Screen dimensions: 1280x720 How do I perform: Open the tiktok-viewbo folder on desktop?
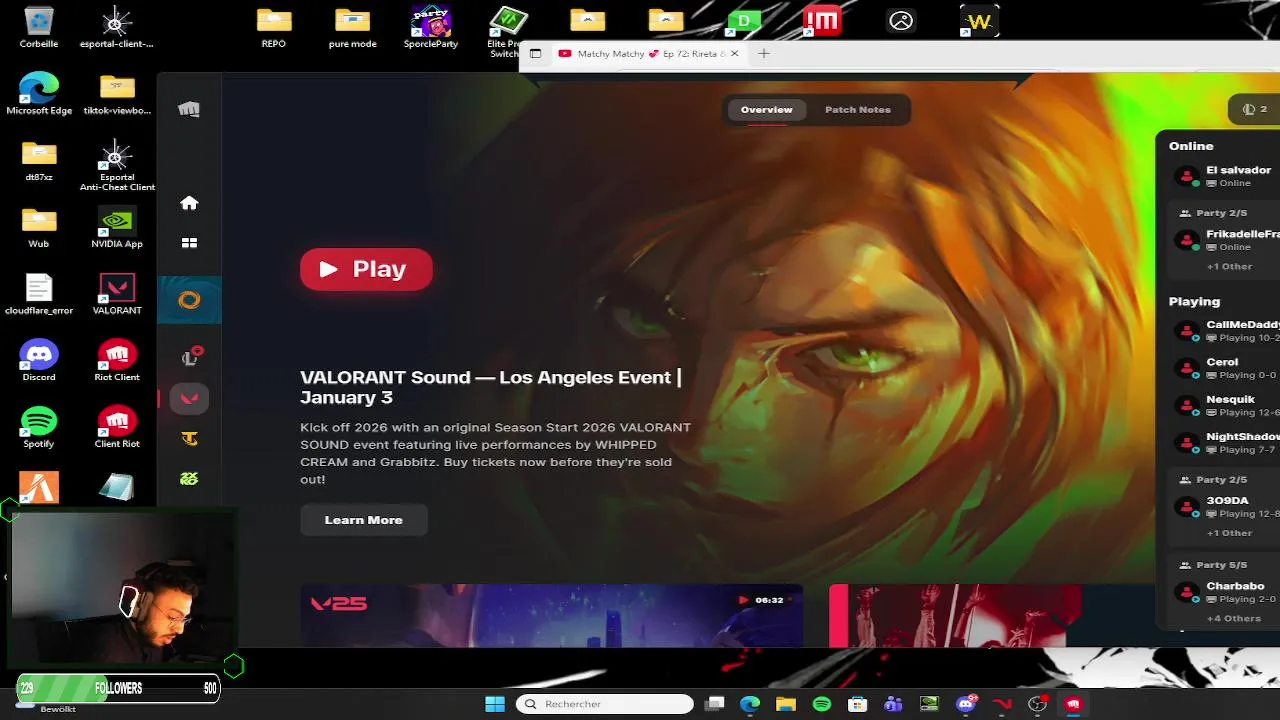click(x=117, y=93)
